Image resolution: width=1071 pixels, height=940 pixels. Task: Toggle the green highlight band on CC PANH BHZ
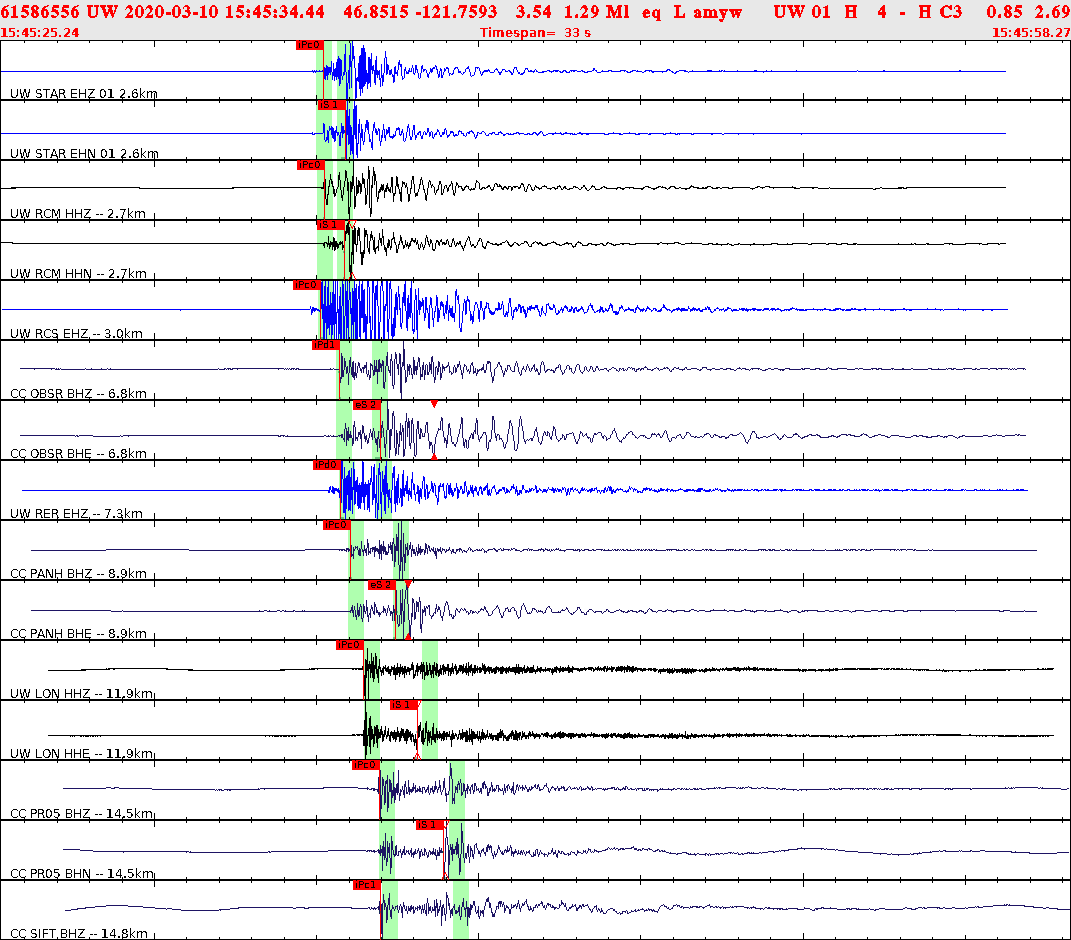click(355, 555)
